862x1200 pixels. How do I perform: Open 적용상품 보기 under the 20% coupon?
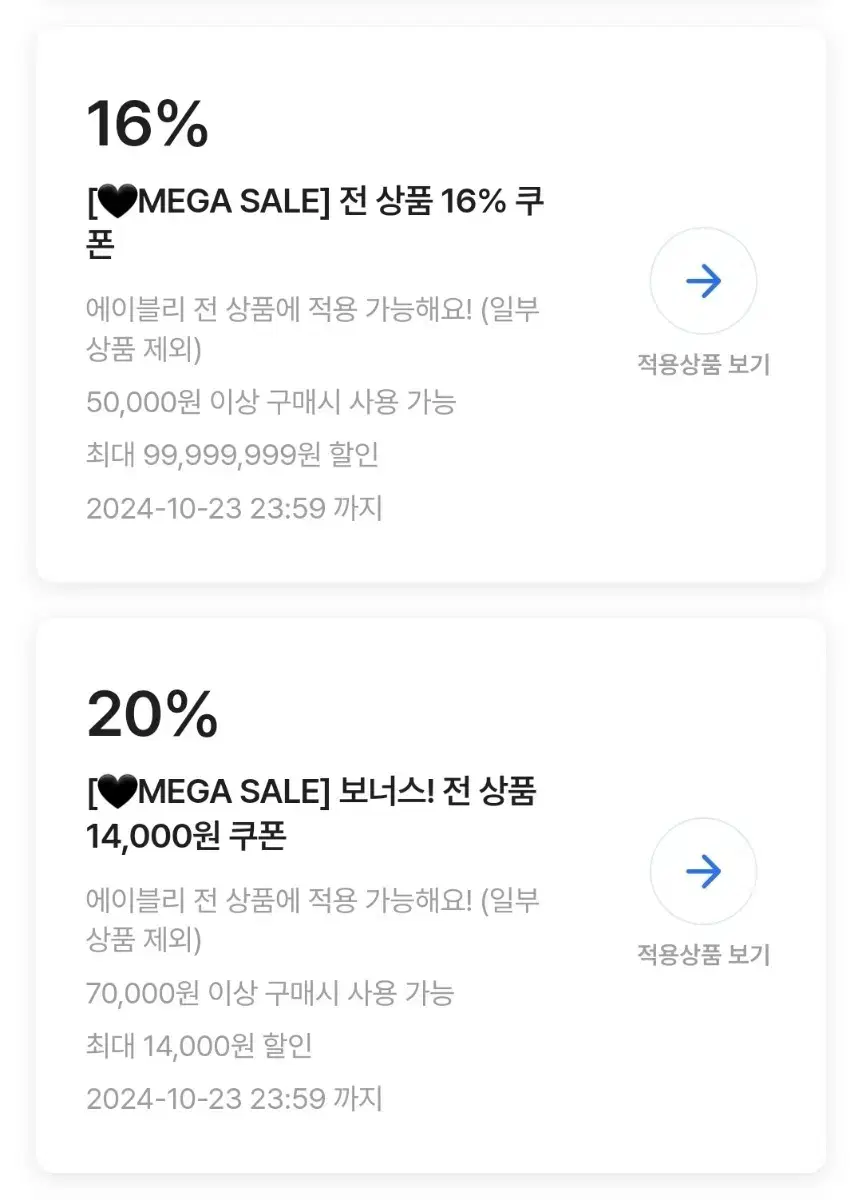pyautogui.click(x=703, y=955)
